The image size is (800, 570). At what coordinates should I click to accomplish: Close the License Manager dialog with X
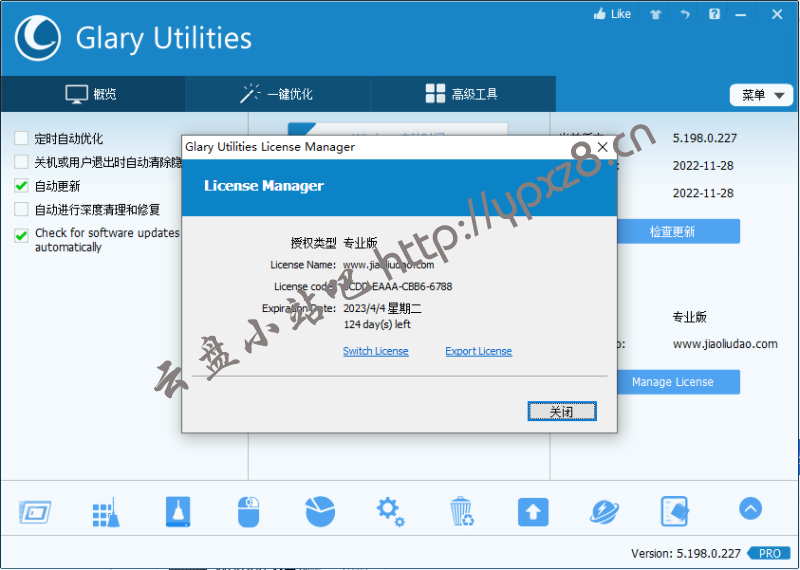pyautogui.click(x=602, y=147)
